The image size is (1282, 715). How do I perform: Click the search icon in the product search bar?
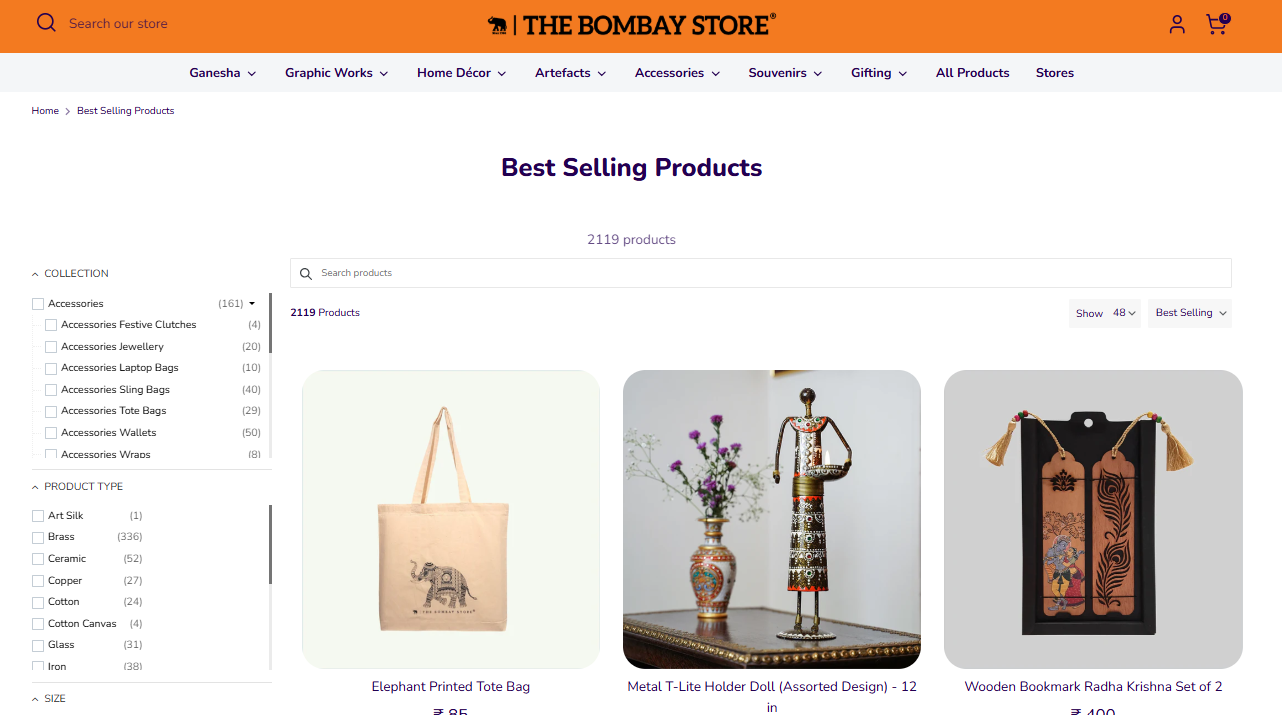[306, 273]
